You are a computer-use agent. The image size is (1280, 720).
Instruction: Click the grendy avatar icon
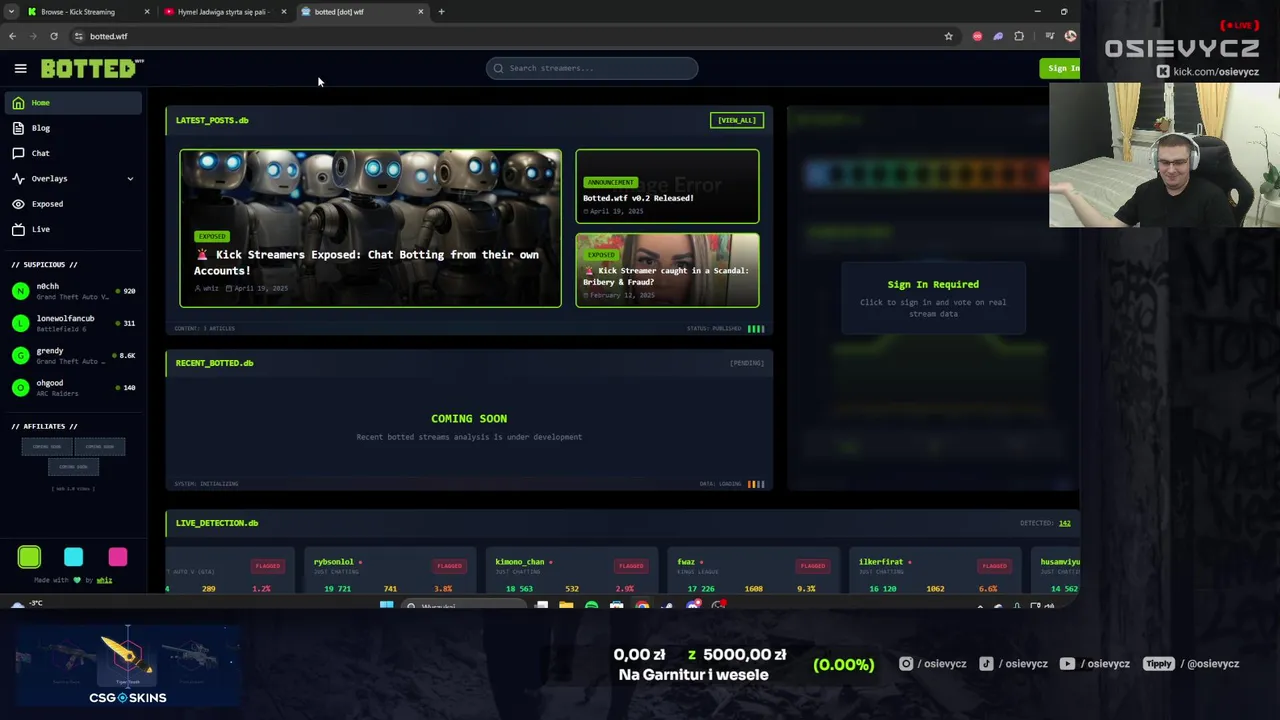(20, 355)
